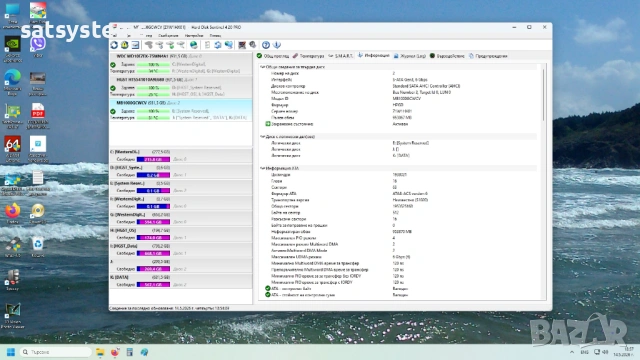Click the blue question mark help icon
Image resolution: width=640 pixels, height=360 pixels.
[x=266, y=45]
